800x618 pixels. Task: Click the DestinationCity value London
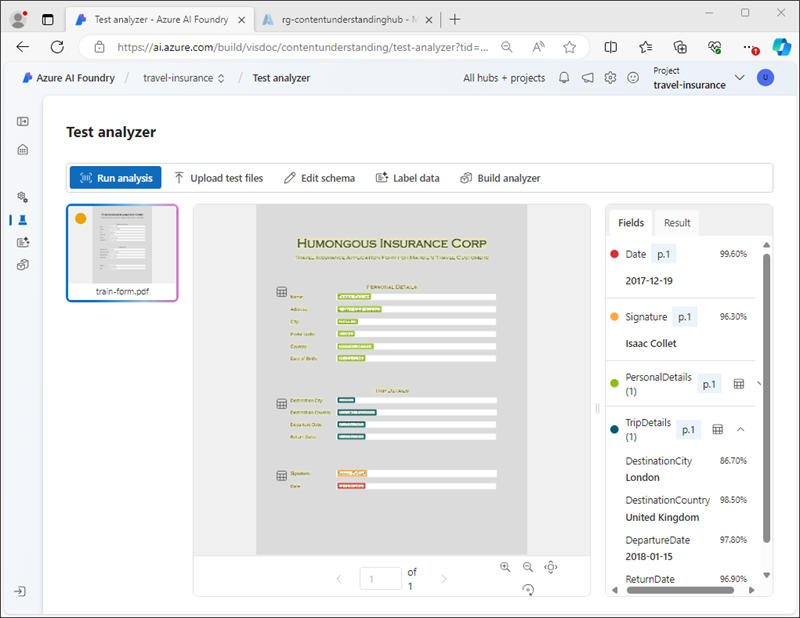click(x=642, y=477)
